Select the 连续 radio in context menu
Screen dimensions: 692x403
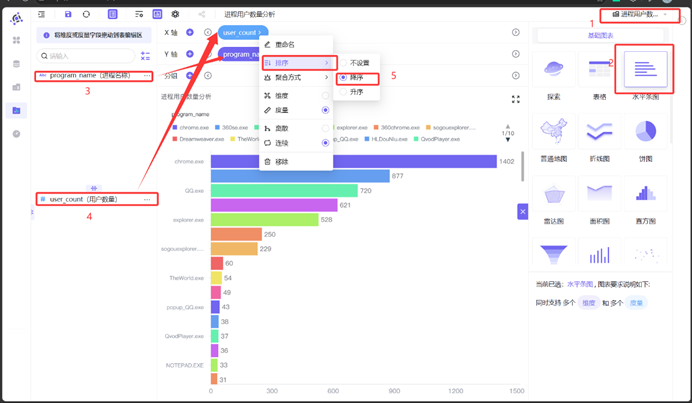point(325,143)
